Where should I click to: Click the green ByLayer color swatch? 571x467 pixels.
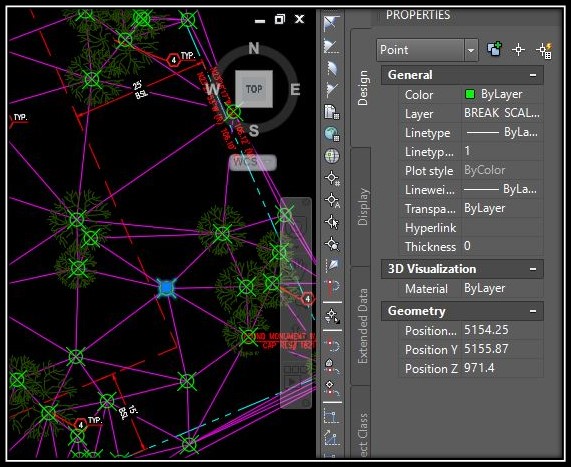(470, 94)
